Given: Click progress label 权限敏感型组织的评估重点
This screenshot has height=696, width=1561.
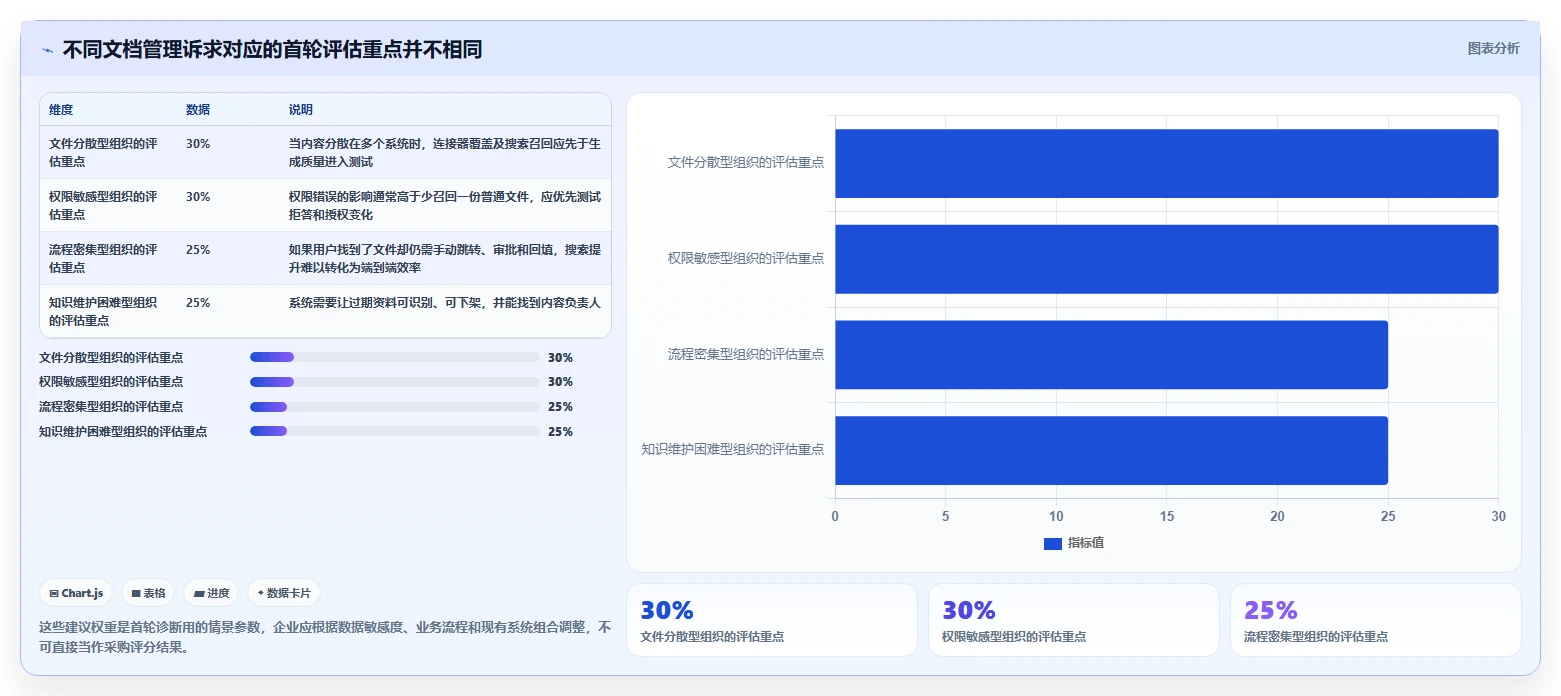Looking at the screenshot, I should (x=111, y=382).
